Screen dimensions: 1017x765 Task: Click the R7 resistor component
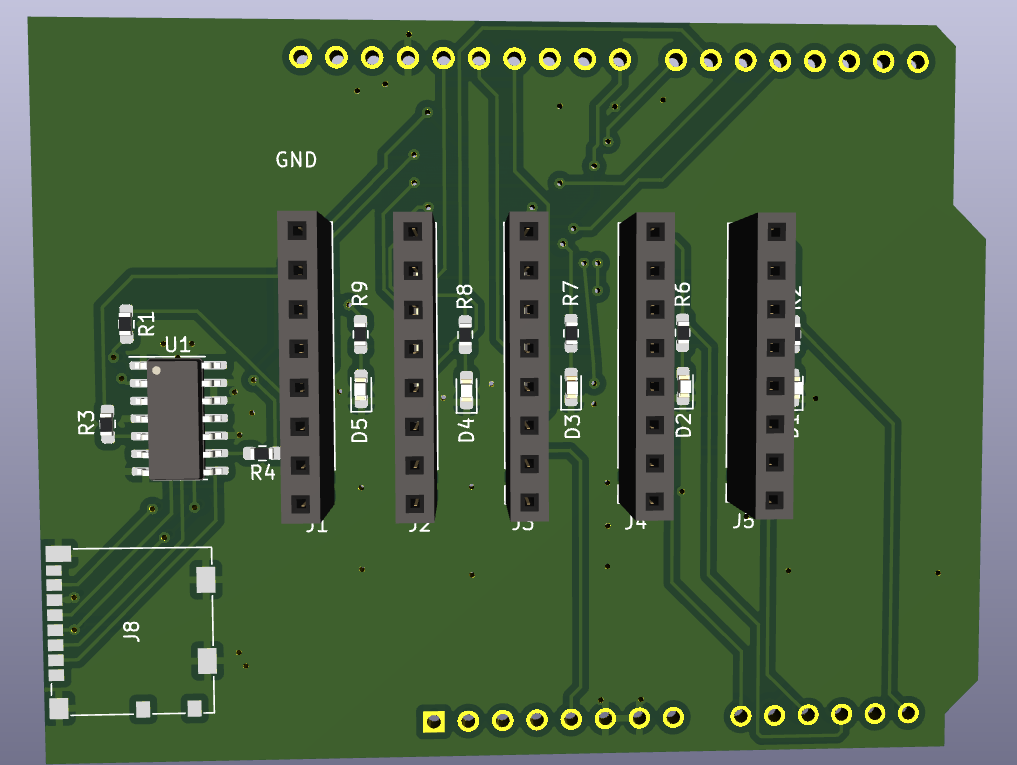[571, 332]
